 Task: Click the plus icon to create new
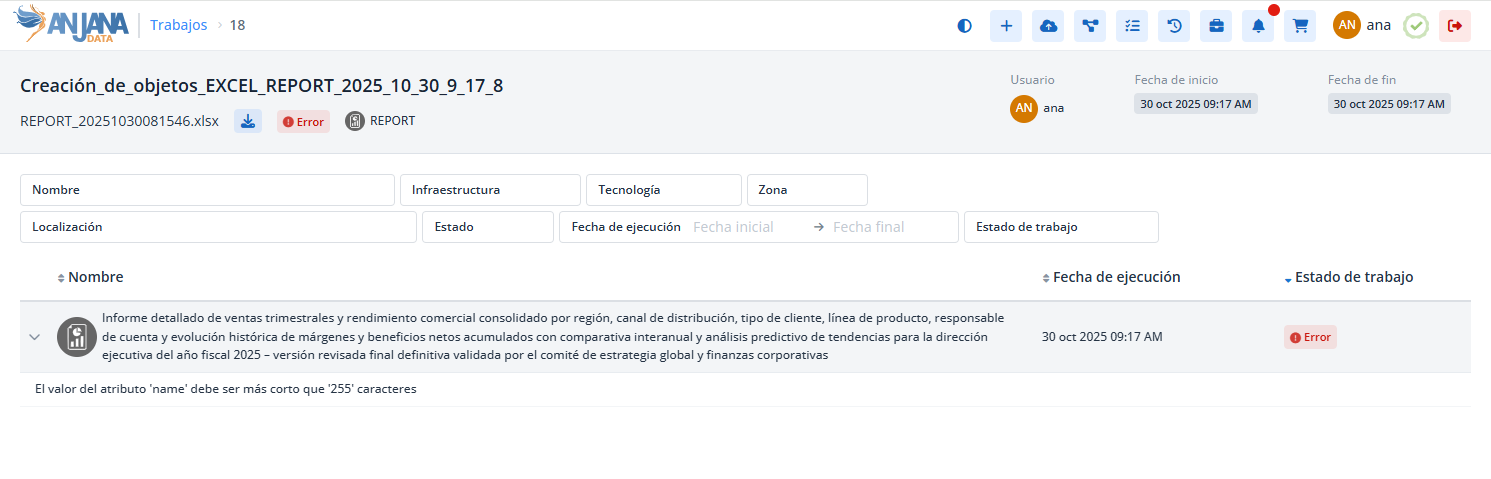coord(1006,26)
